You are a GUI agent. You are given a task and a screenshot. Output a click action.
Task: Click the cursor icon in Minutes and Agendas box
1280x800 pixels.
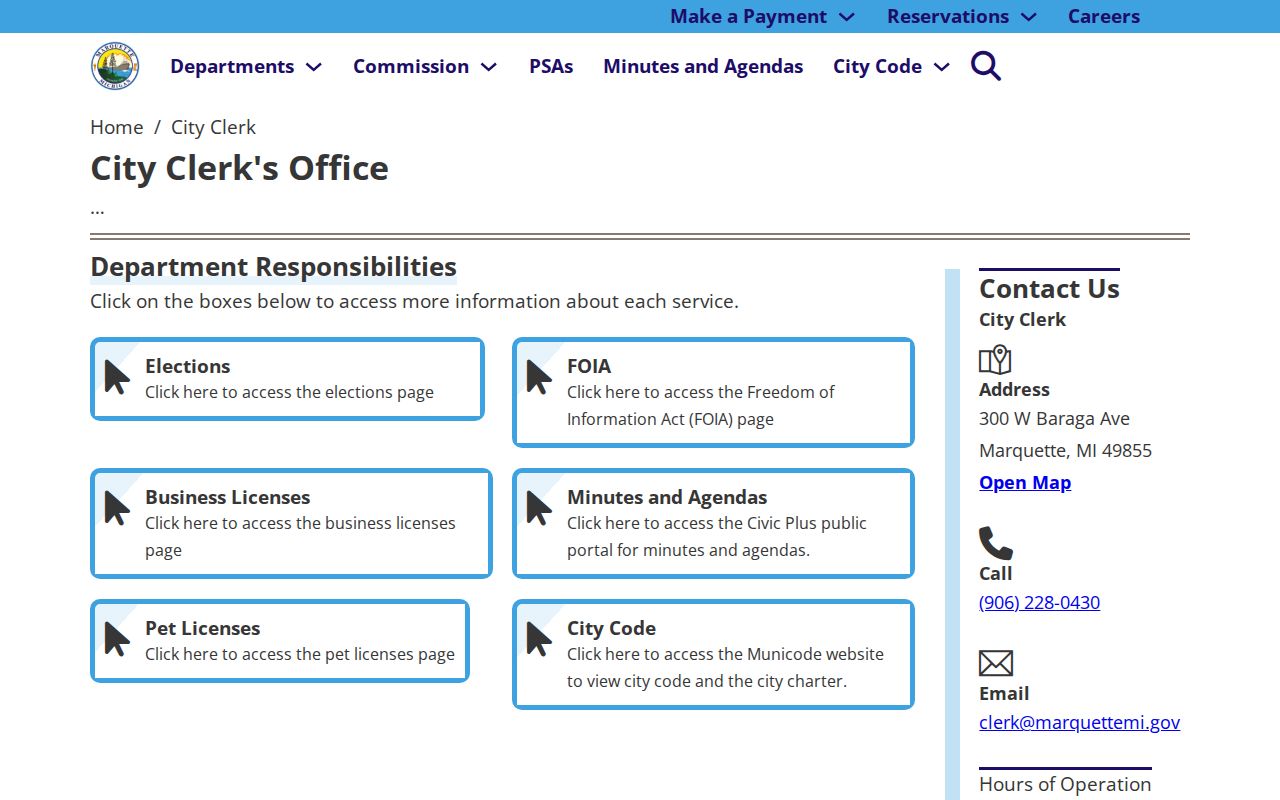coord(539,508)
